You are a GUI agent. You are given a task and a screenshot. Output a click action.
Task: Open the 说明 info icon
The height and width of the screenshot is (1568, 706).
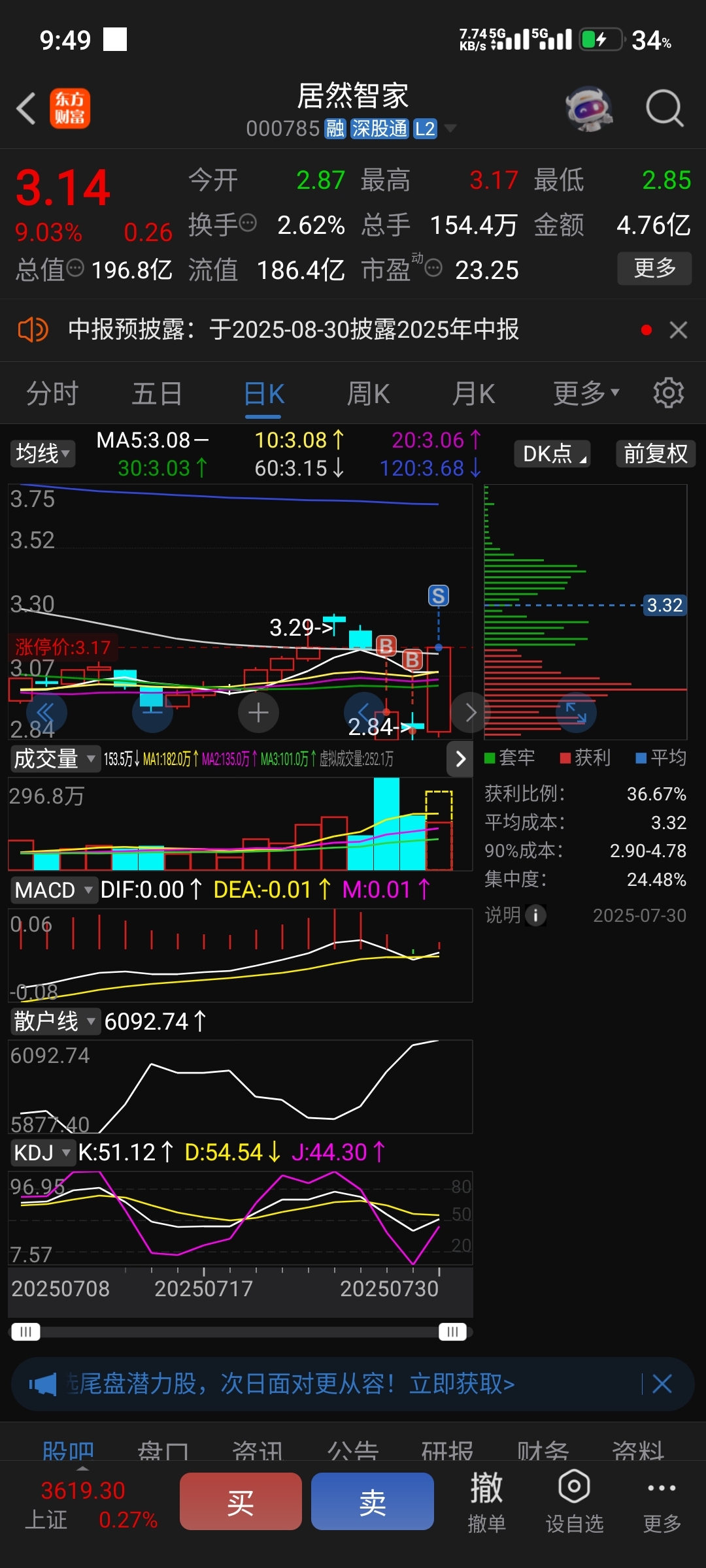[535, 915]
